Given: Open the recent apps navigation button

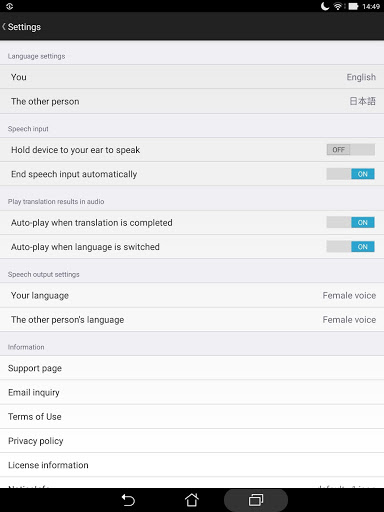Looking at the screenshot, I should point(256,500).
